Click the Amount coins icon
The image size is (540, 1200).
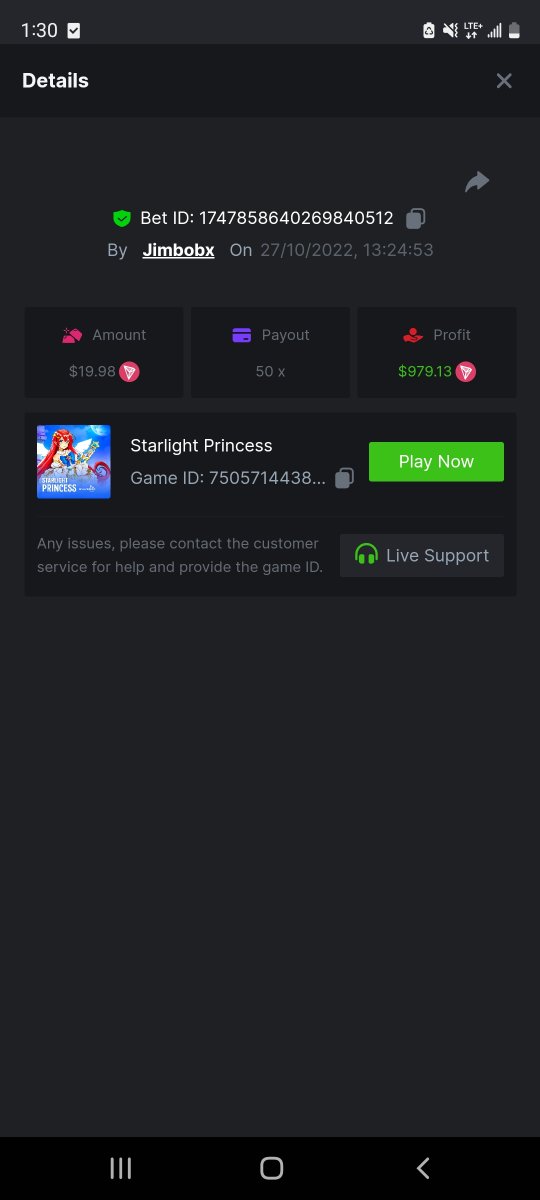pyautogui.click(x=72, y=335)
